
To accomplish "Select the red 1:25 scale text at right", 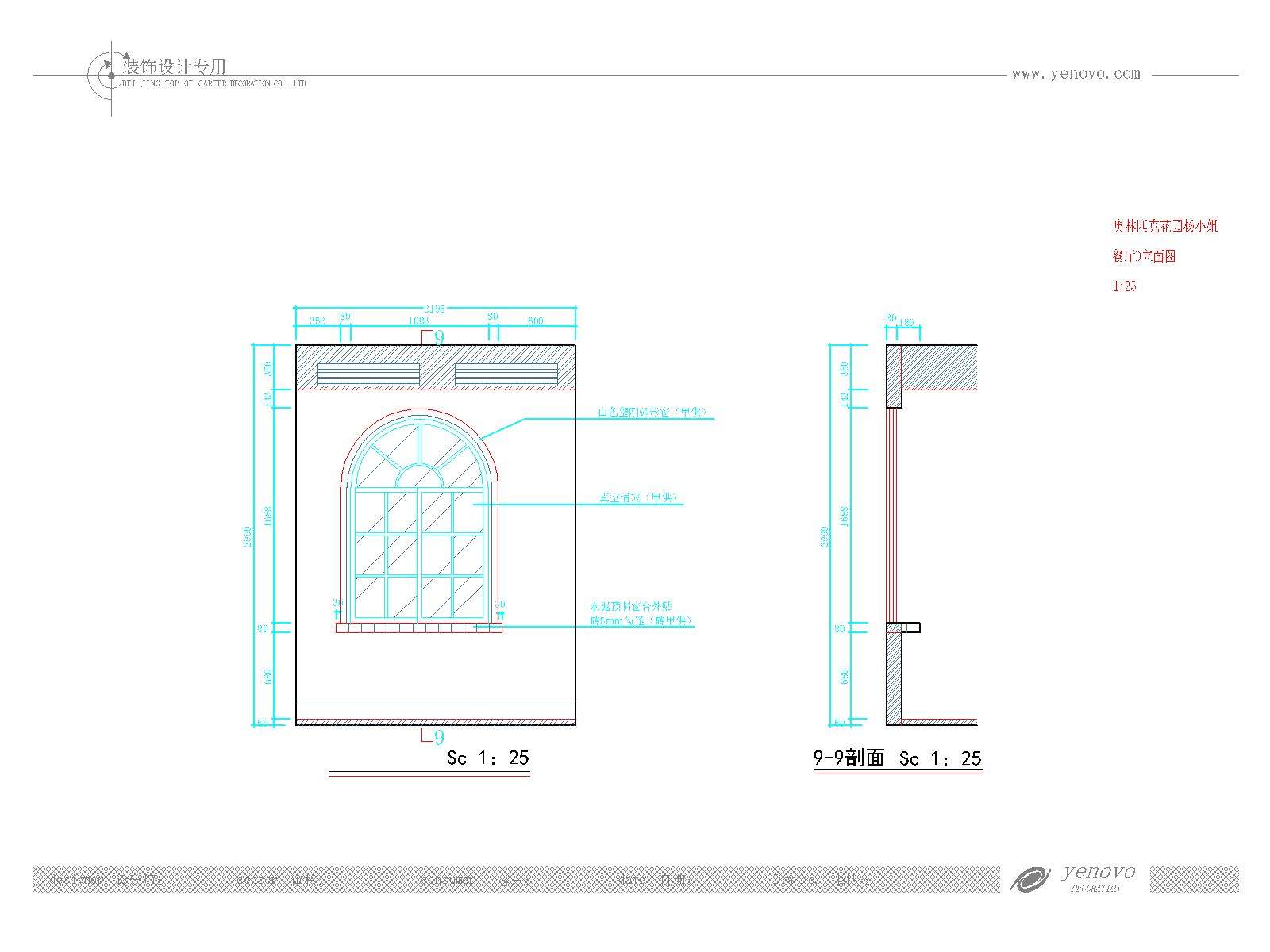I will [x=1124, y=286].
